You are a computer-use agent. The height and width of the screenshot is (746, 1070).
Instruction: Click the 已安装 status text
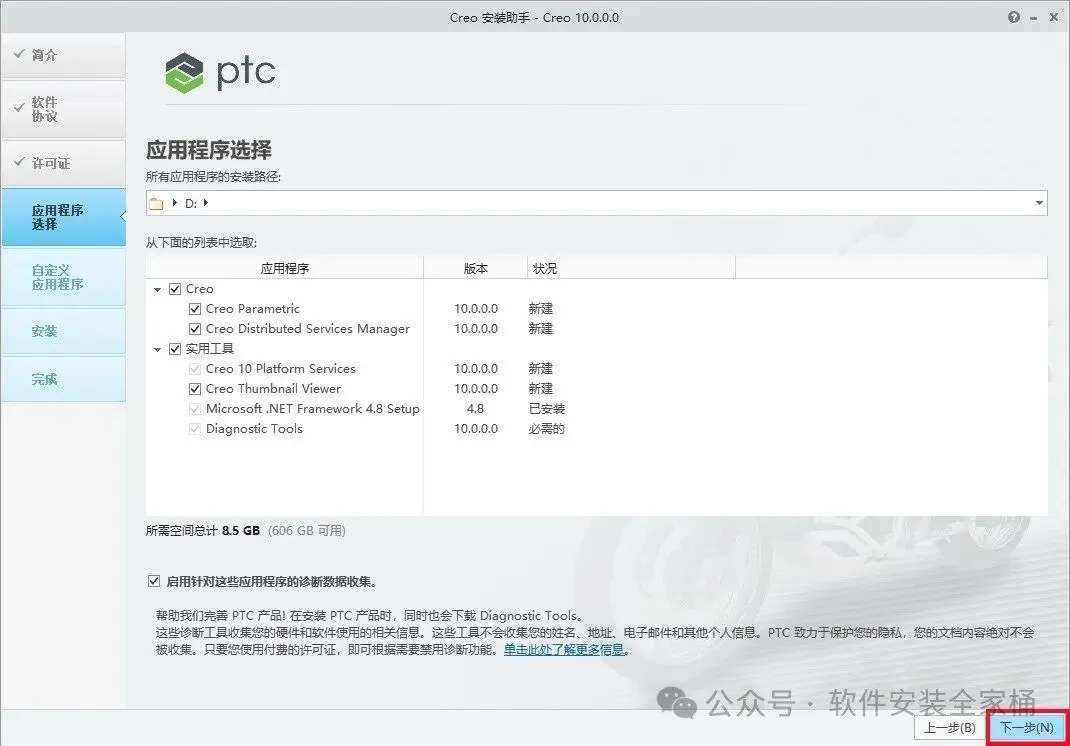(547, 409)
